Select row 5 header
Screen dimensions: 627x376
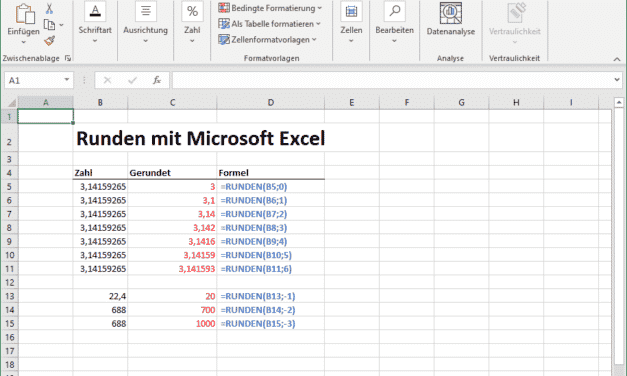point(9,187)
